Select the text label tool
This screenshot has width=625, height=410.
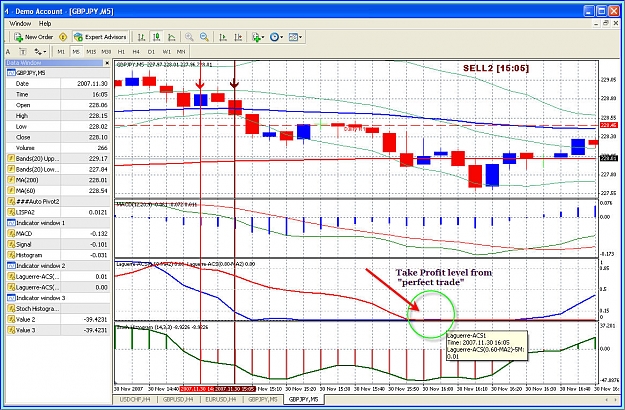[x=23, y=52]
